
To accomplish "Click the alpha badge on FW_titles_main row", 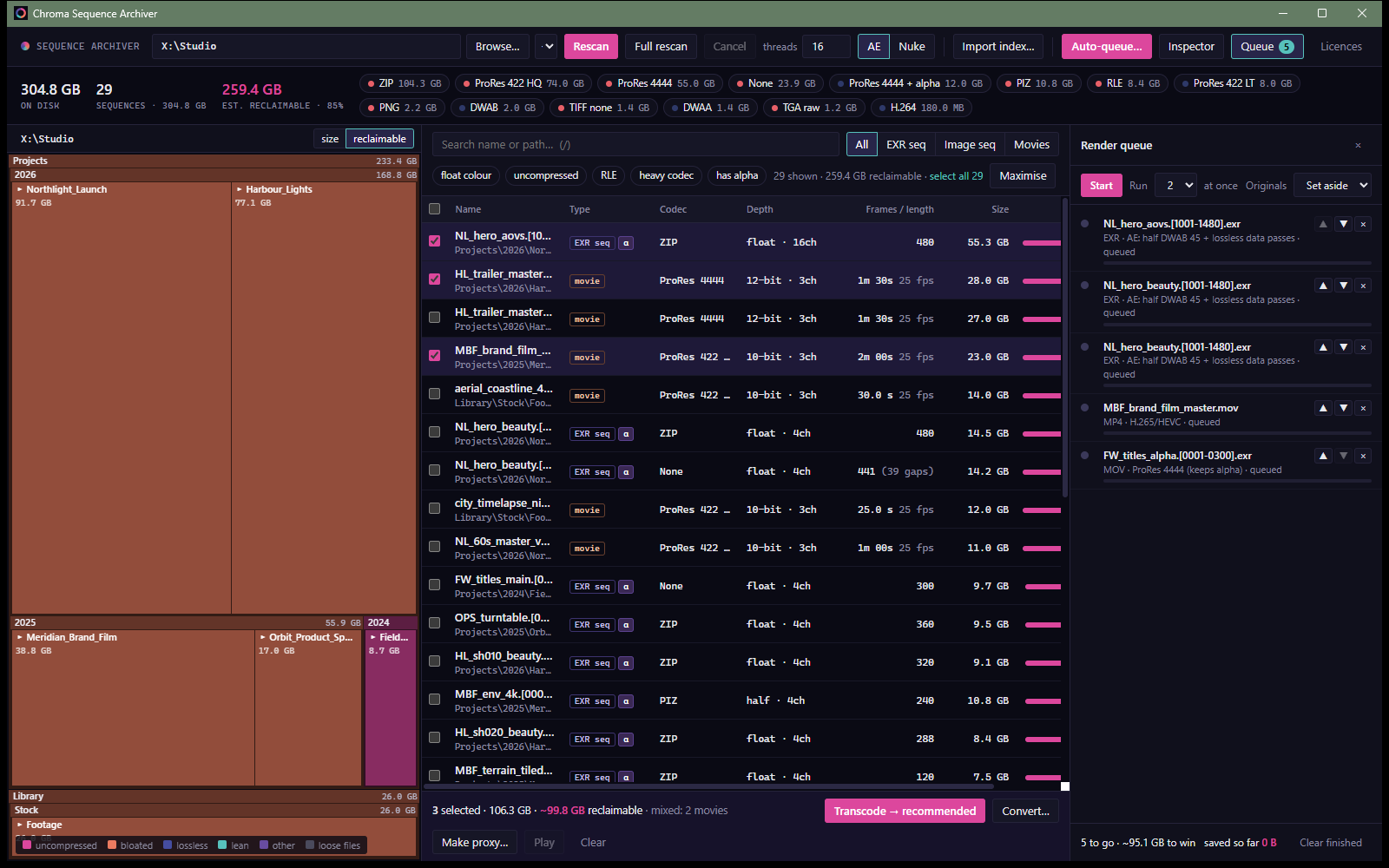I will 626,587.
